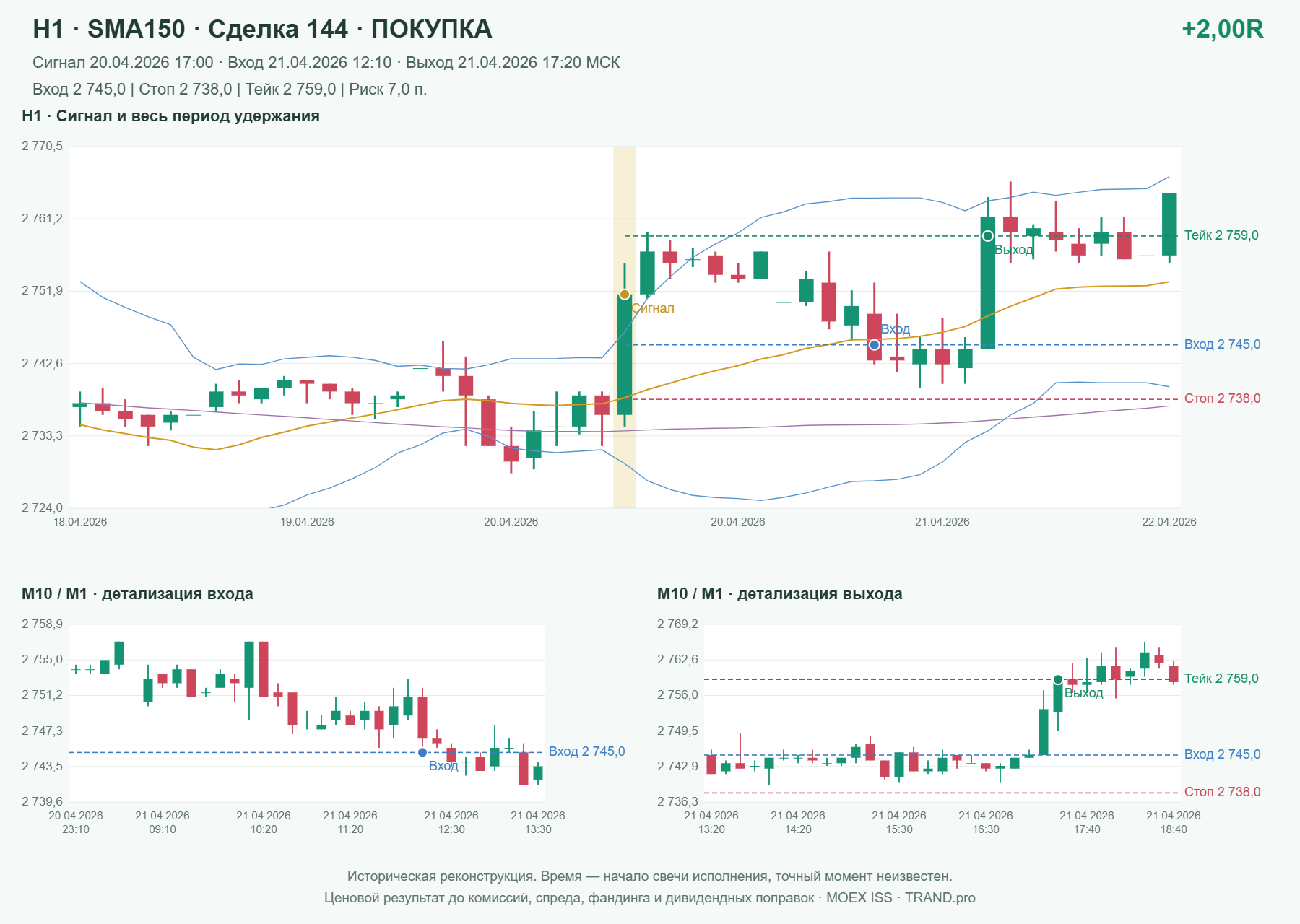Click the 18.04.2026 date label on the H1 axis
Viewport: 1300px width, 924px height.
[x=80, y=522]
